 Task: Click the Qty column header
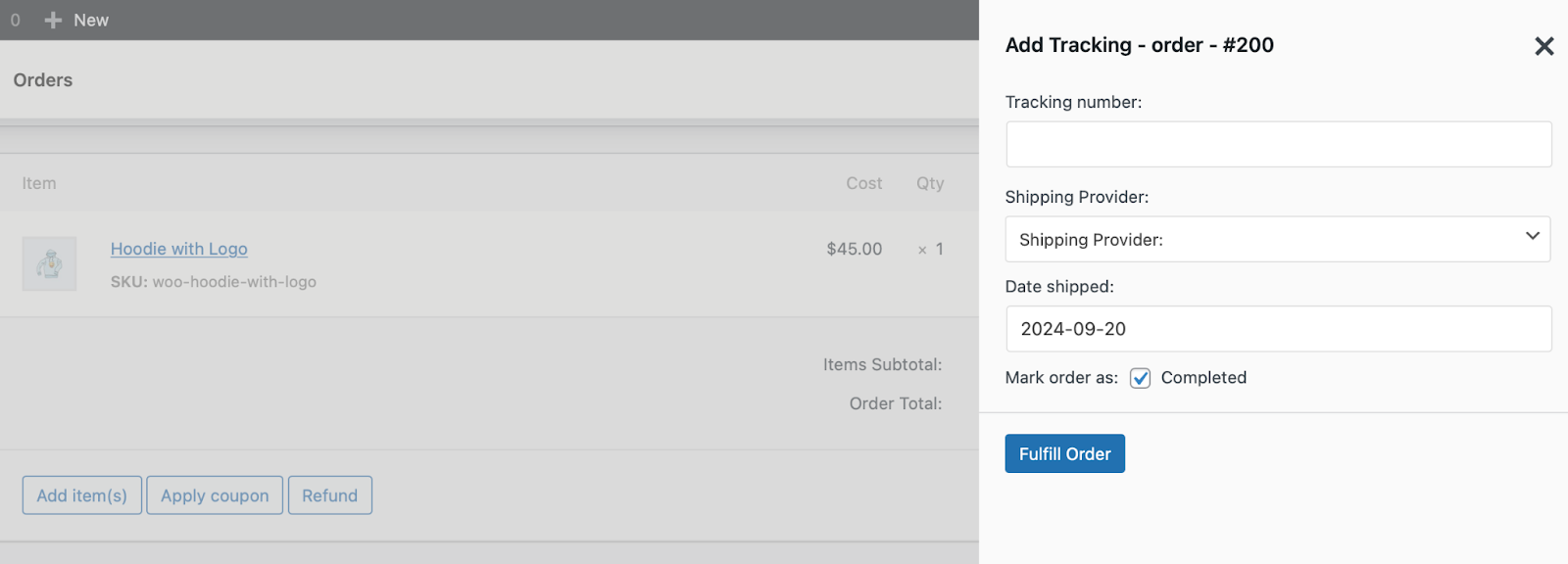tap(928, 183)
